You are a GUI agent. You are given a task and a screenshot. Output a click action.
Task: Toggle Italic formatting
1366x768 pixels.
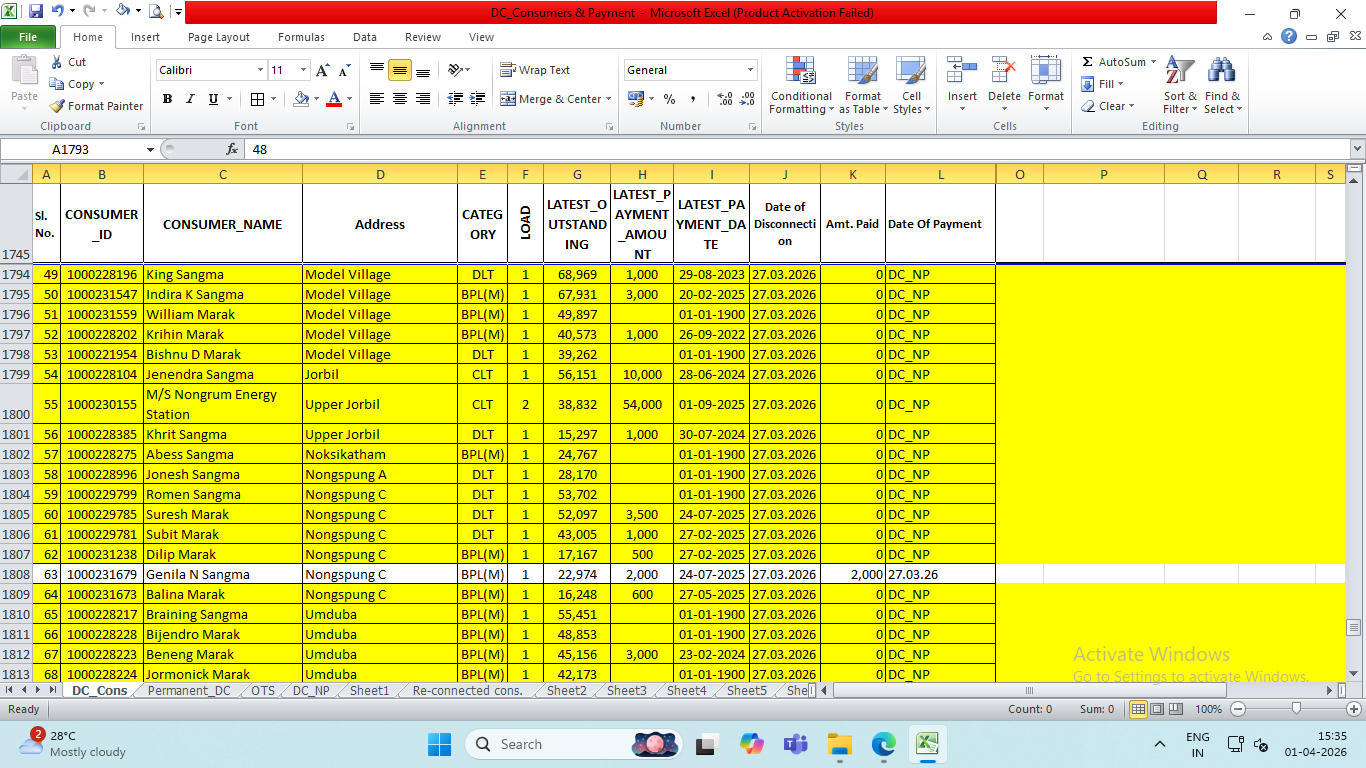(190, 99)
